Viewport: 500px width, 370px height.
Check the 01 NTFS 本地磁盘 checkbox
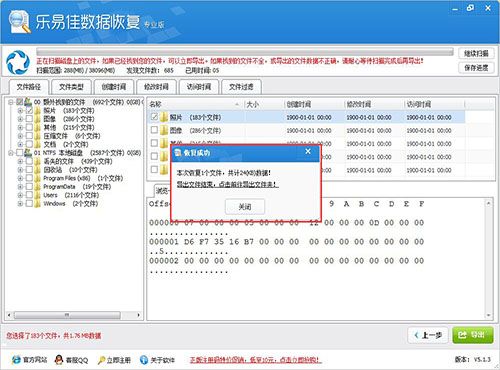coord(20,153)
